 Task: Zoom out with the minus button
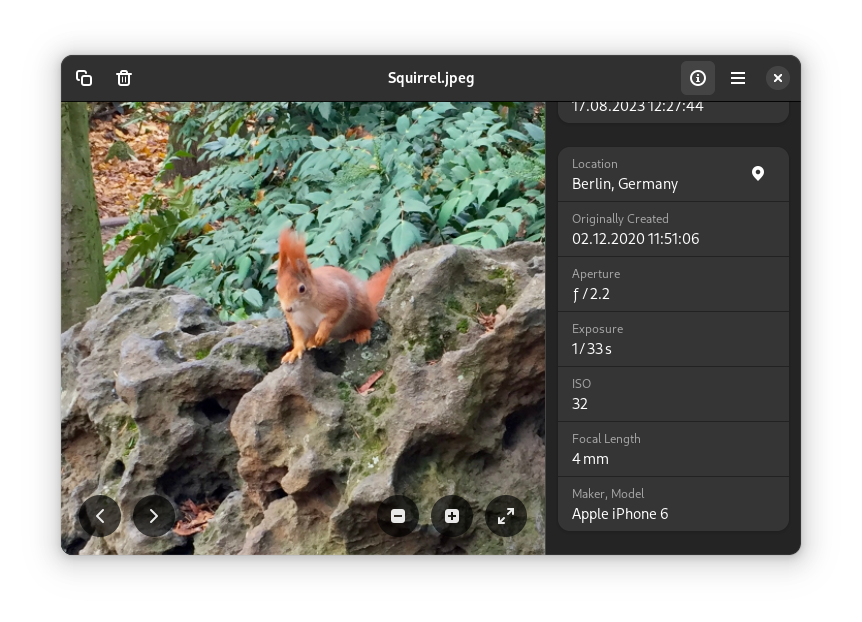[398, 516]
